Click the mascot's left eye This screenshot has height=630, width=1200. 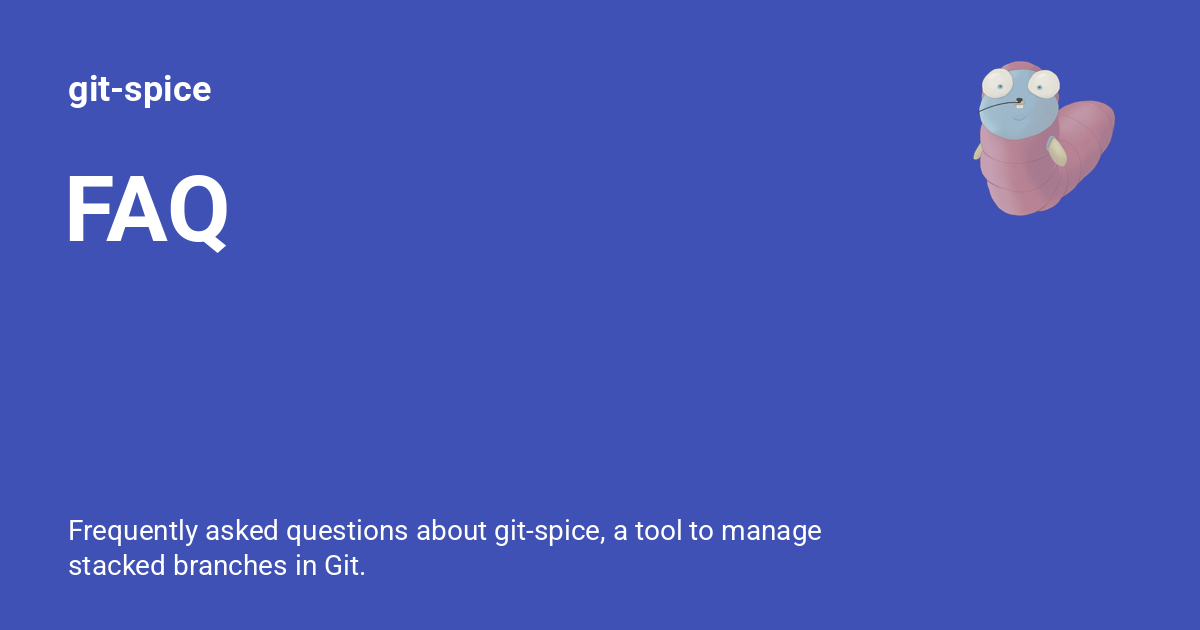998,83
